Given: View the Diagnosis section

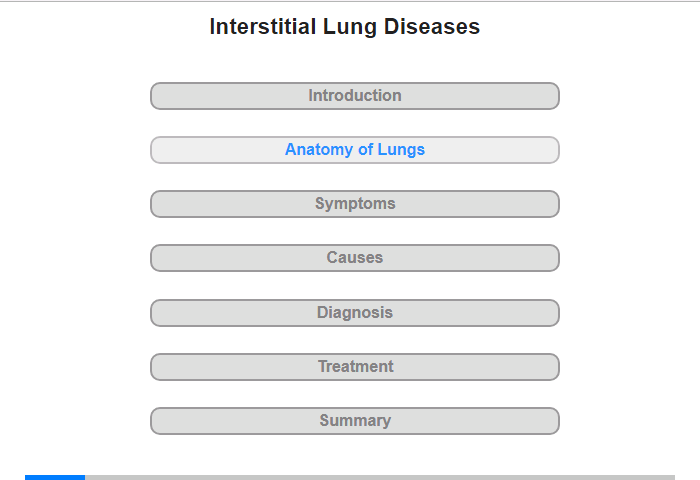Looking at the screenshot, I should point(355,313).
